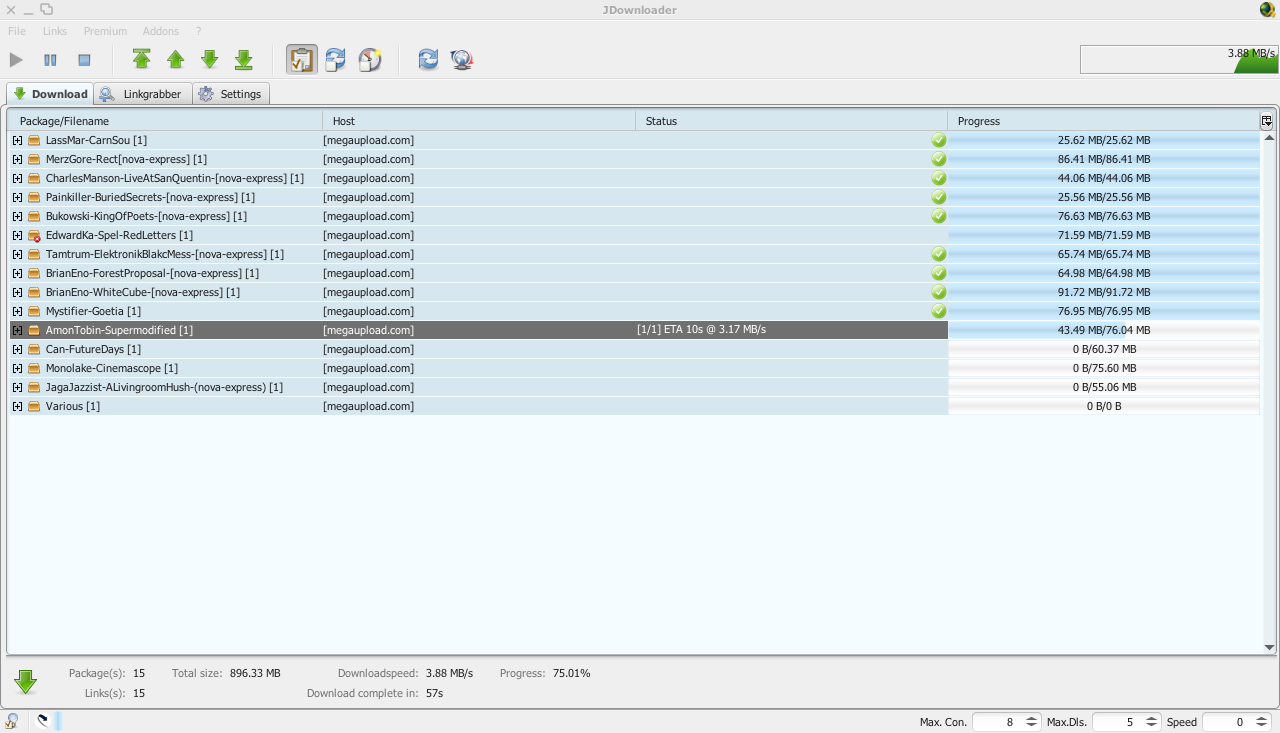
Task: Toggle the automatic reconnect icon
Action: (x=336, y=60)
